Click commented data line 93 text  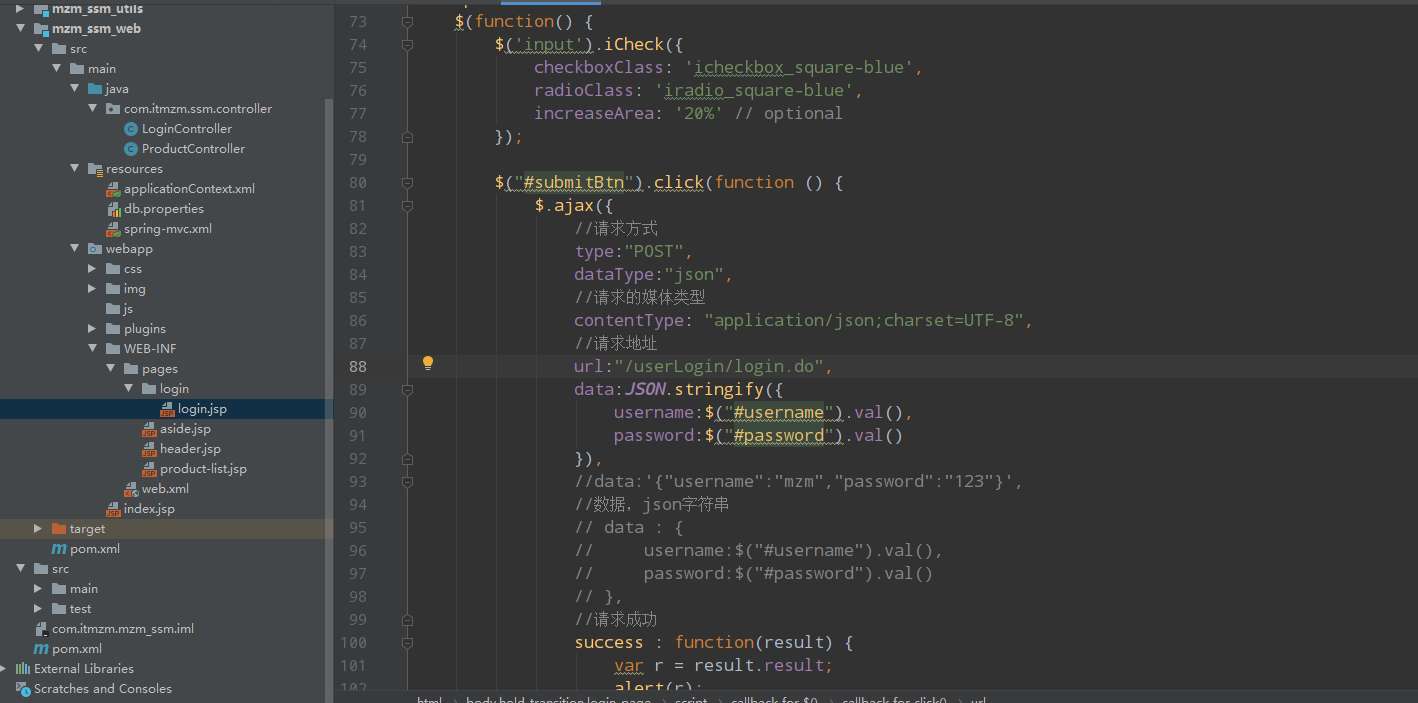click(799, 481)
